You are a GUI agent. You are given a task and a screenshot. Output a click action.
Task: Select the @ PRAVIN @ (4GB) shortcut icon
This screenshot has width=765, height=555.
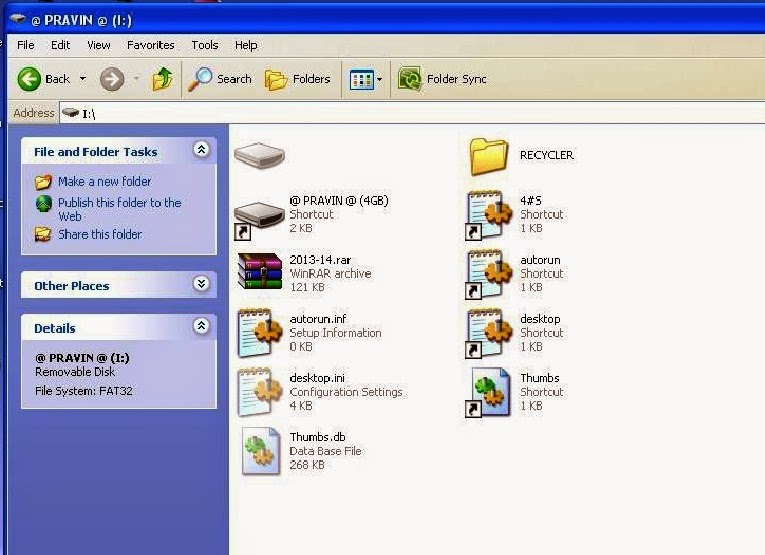259,218
